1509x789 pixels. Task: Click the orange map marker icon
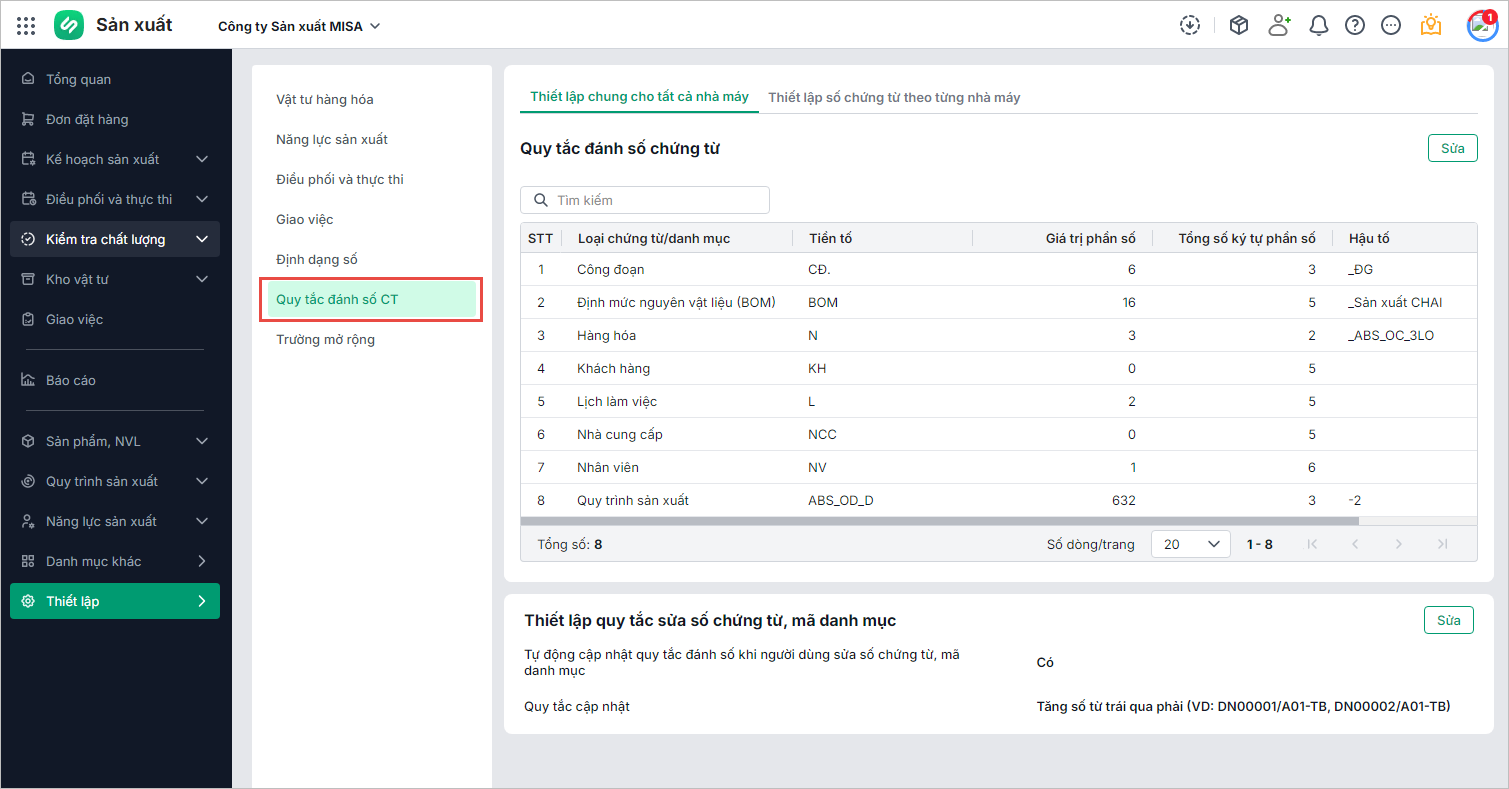(1431, 26)
